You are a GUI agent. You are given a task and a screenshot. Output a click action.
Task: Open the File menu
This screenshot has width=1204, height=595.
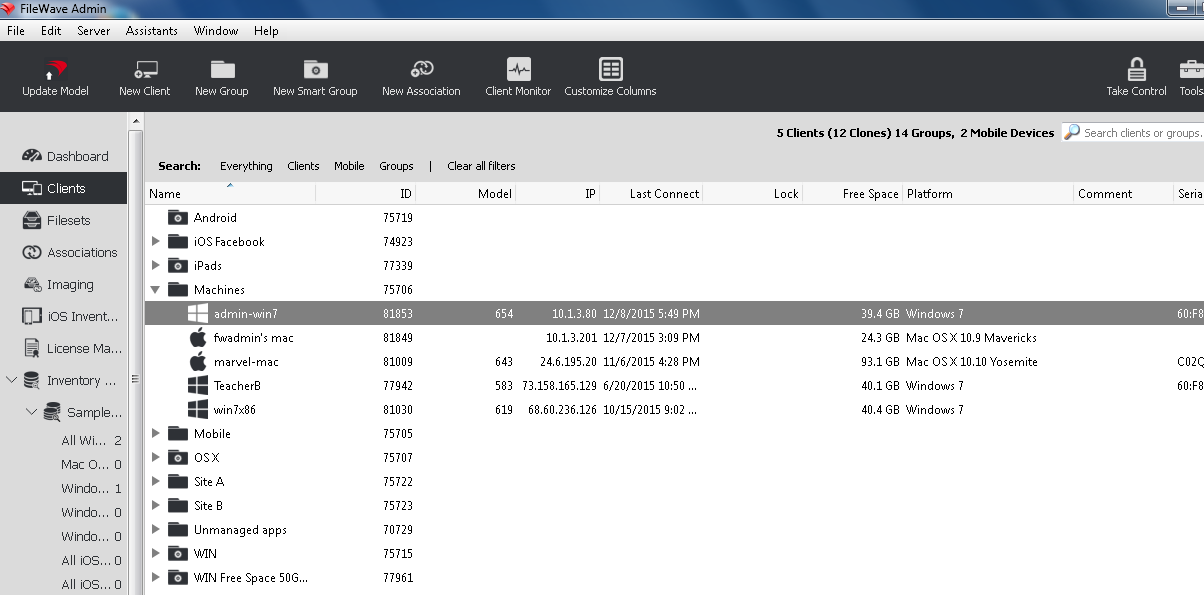click(x=15, y=31)
